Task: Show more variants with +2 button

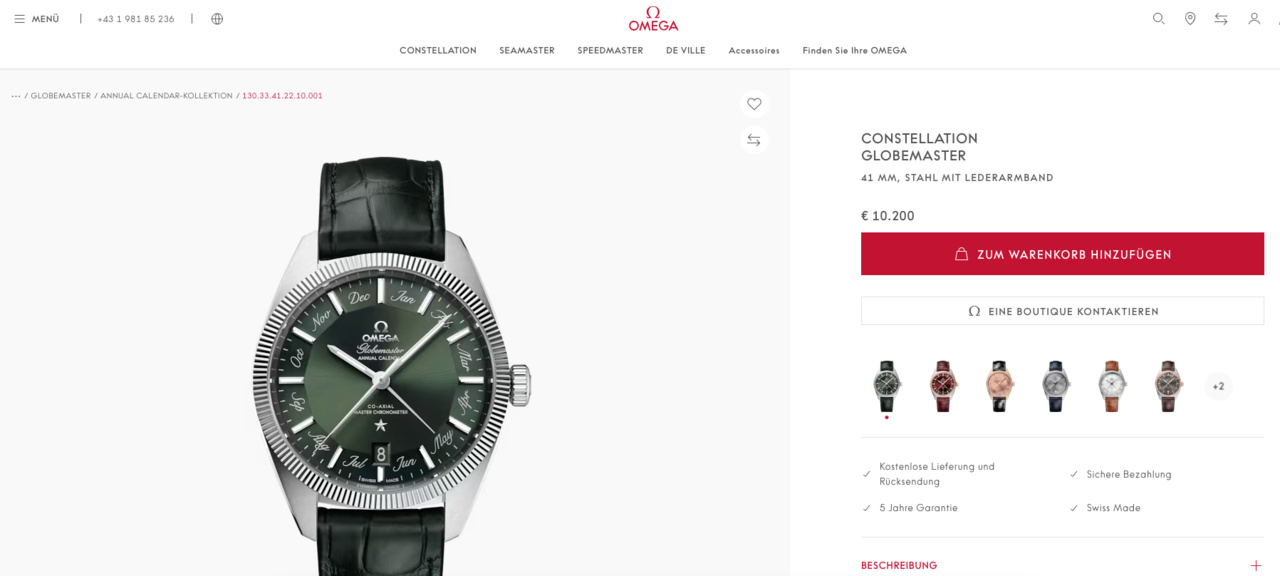Action: 1218,386
